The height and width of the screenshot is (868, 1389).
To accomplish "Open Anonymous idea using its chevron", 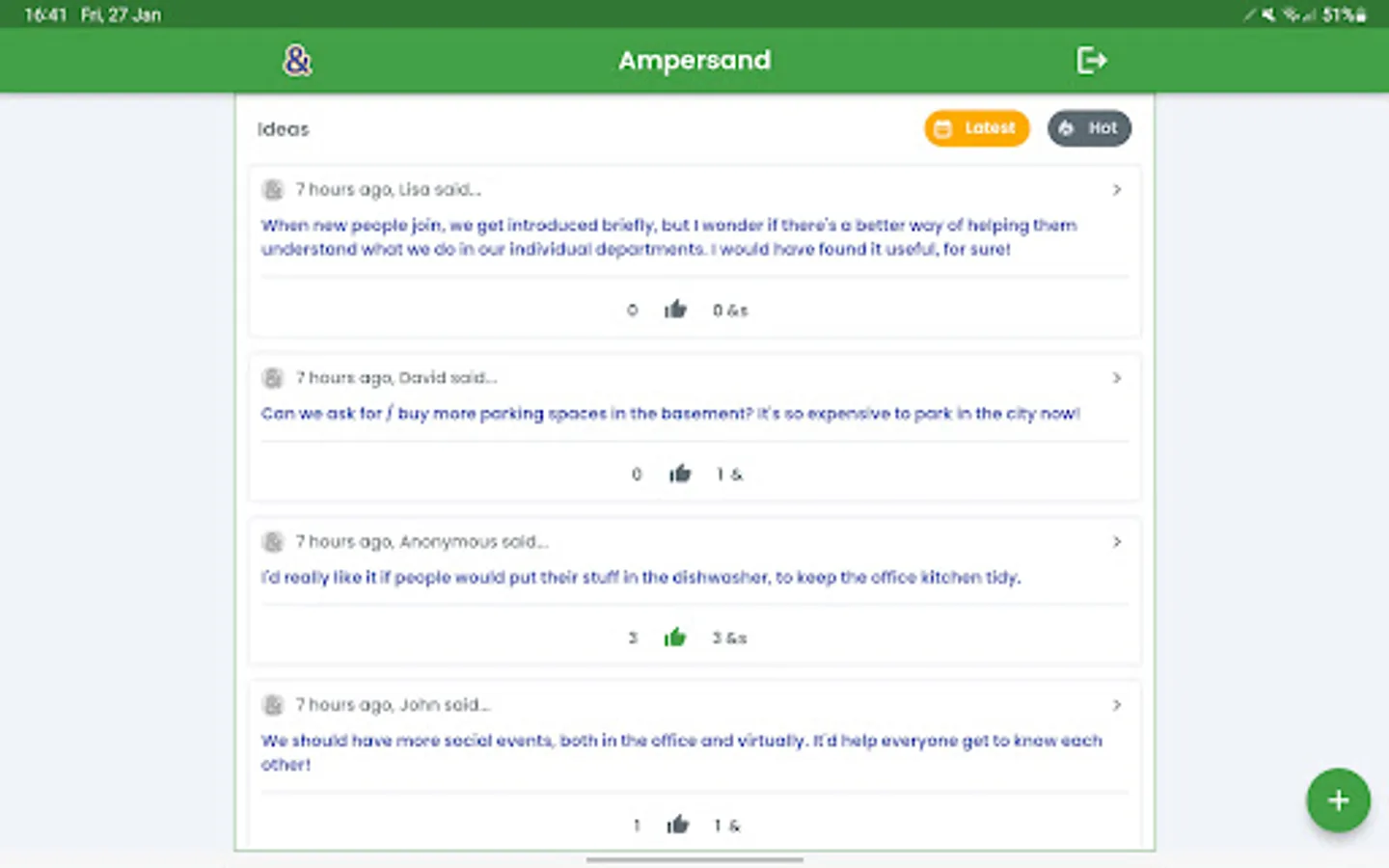I will tap(1117, 542).
